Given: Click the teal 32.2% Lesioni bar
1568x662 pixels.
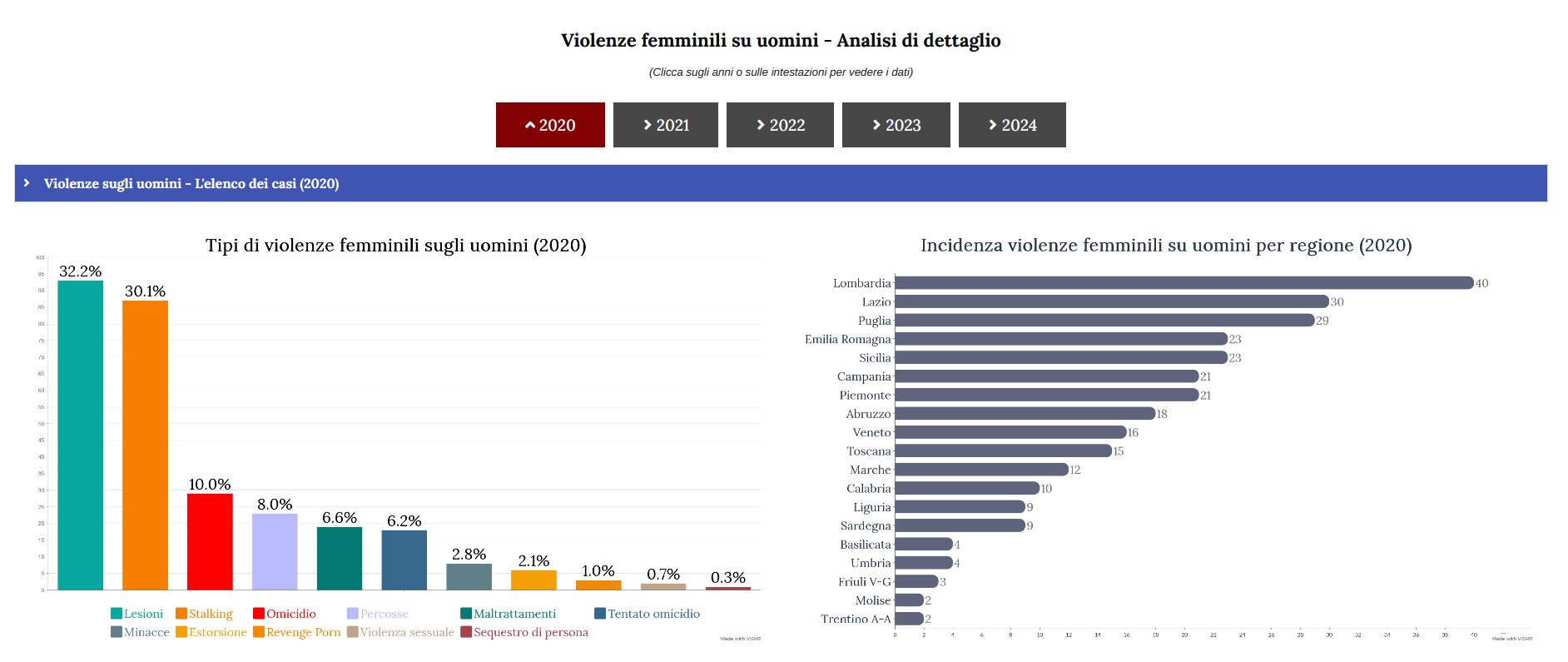Looking at the screenshot, I should point(81,436).
